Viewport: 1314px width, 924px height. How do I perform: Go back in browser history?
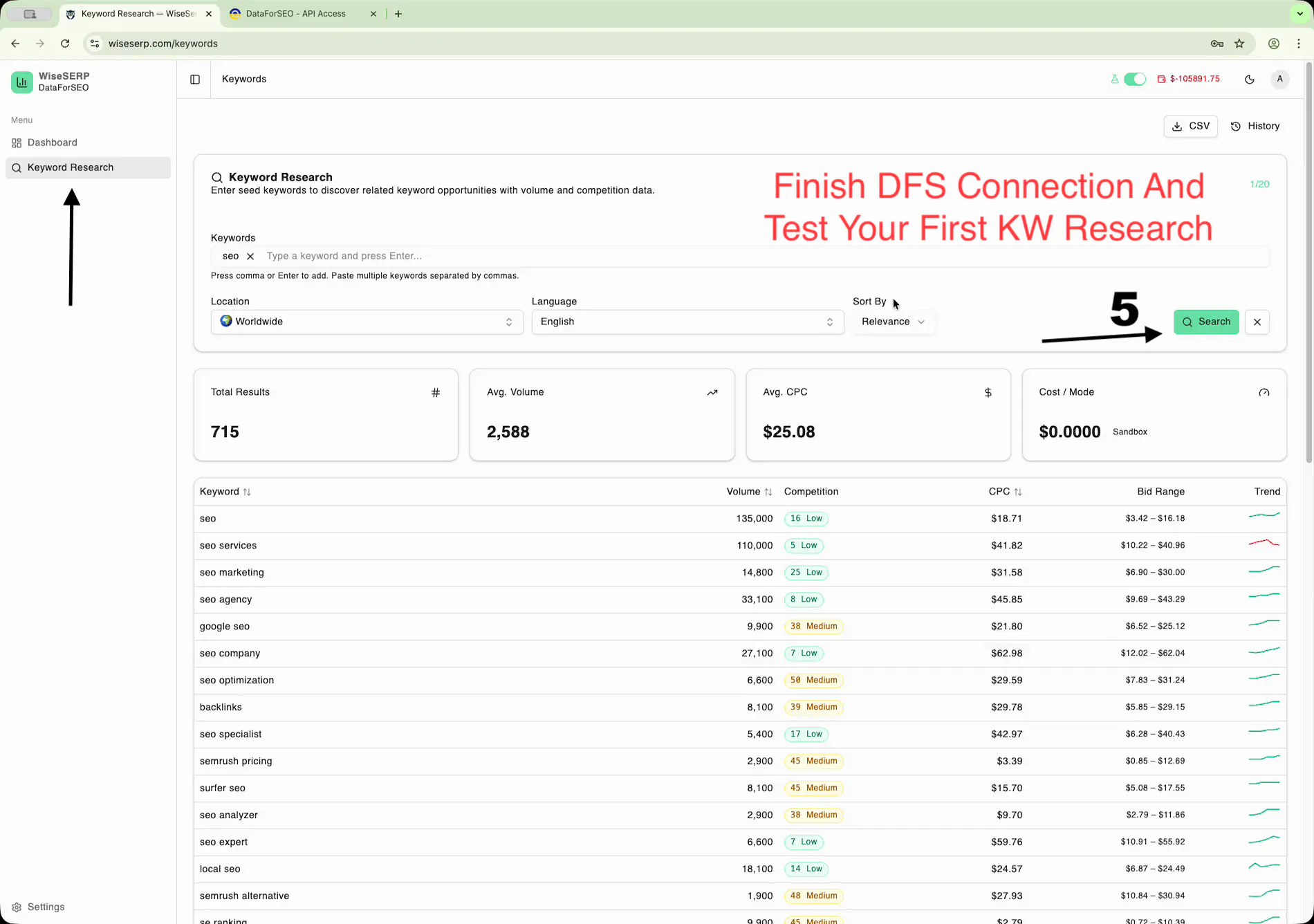[15, 44]
